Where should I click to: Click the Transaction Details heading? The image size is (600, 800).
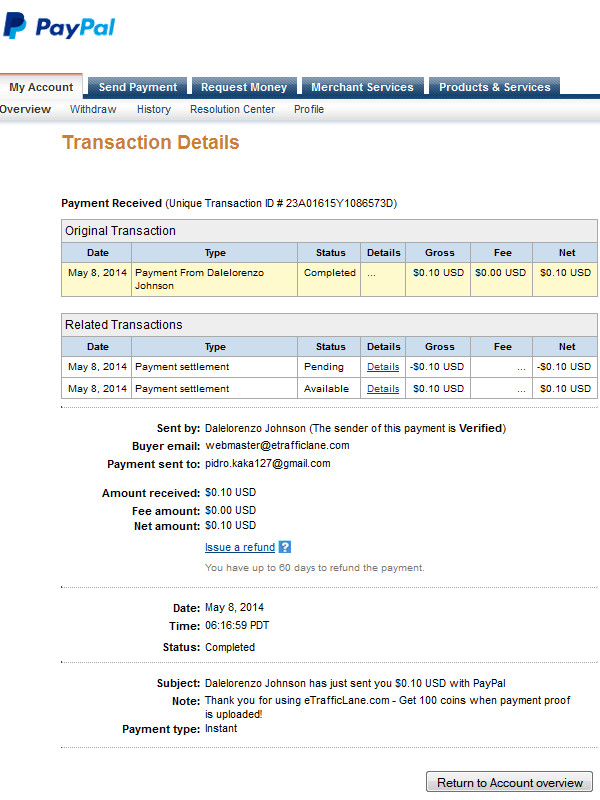tap(151, 142)
